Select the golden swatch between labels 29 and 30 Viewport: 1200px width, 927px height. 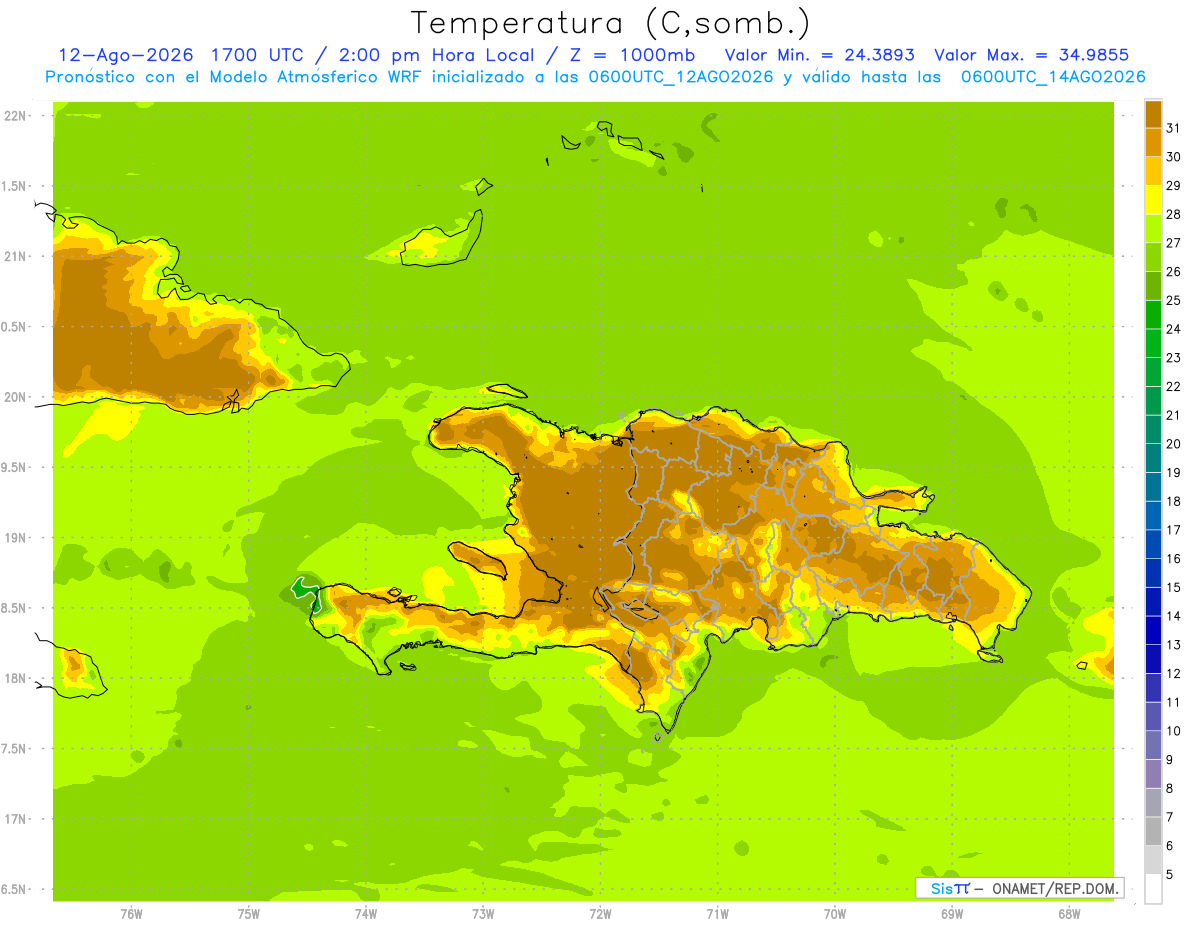(1153, 171)
